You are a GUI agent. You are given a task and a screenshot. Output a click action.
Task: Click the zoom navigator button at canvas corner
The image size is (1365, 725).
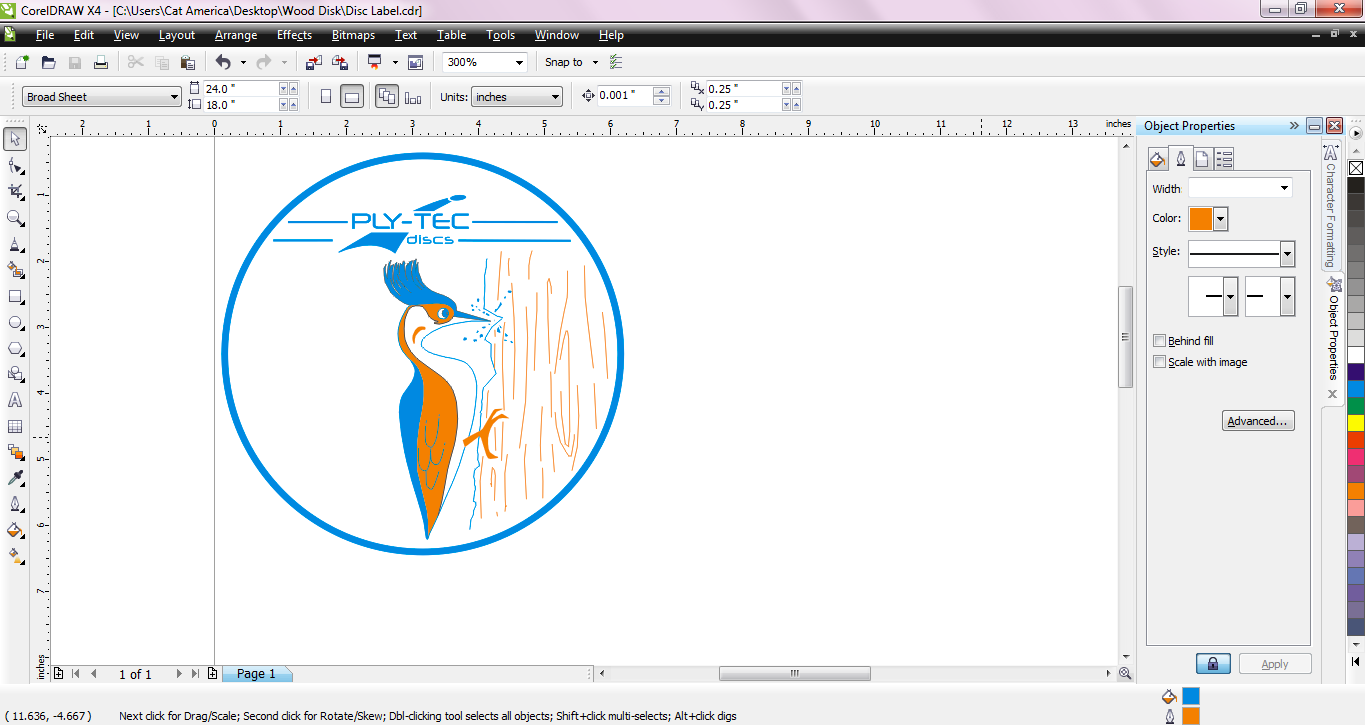[x=1125, y=674]
